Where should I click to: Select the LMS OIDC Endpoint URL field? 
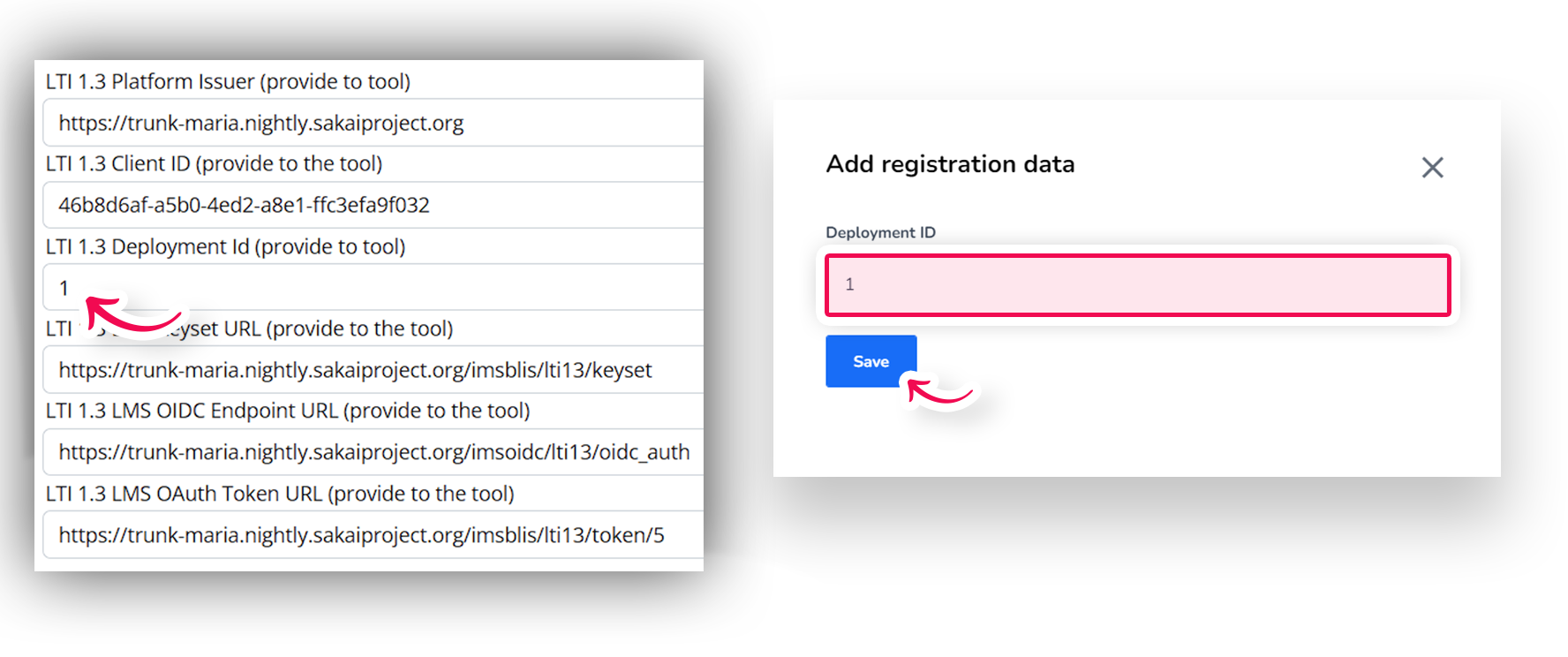373,452
